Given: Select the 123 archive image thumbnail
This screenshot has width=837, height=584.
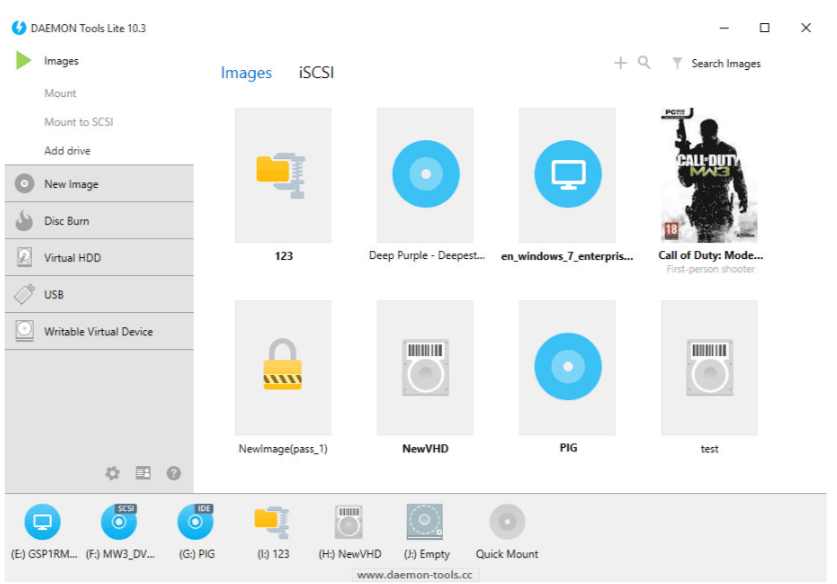Looking at the screenshot, I should [283, 175].
